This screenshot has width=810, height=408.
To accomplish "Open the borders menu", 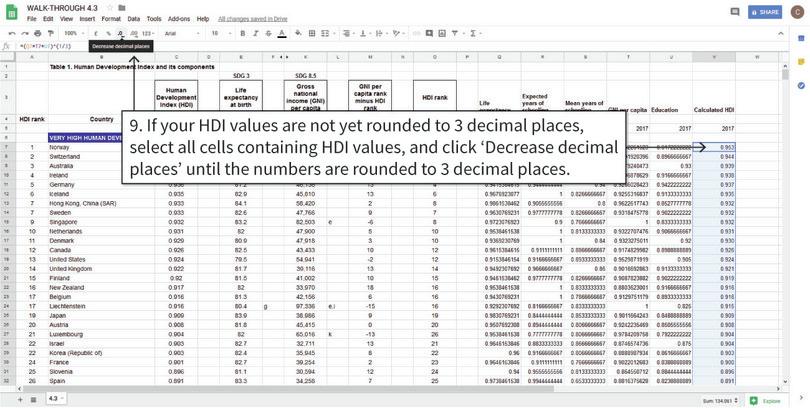I will click(x=312, y=33).
